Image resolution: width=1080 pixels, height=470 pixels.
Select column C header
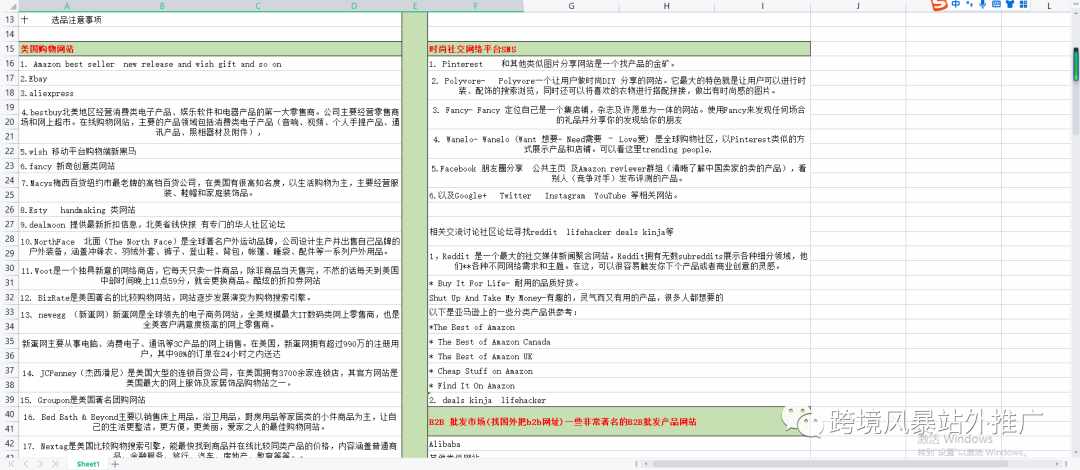click(x=258, y=6)
